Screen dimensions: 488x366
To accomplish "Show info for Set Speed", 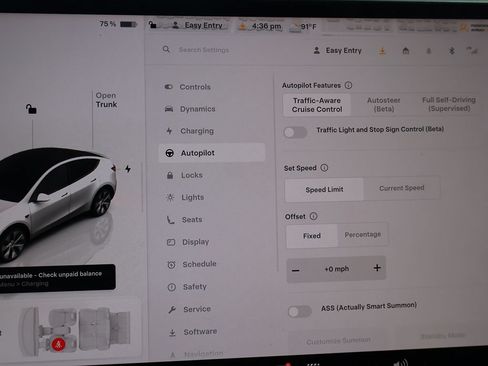I will tap(324, 168).
